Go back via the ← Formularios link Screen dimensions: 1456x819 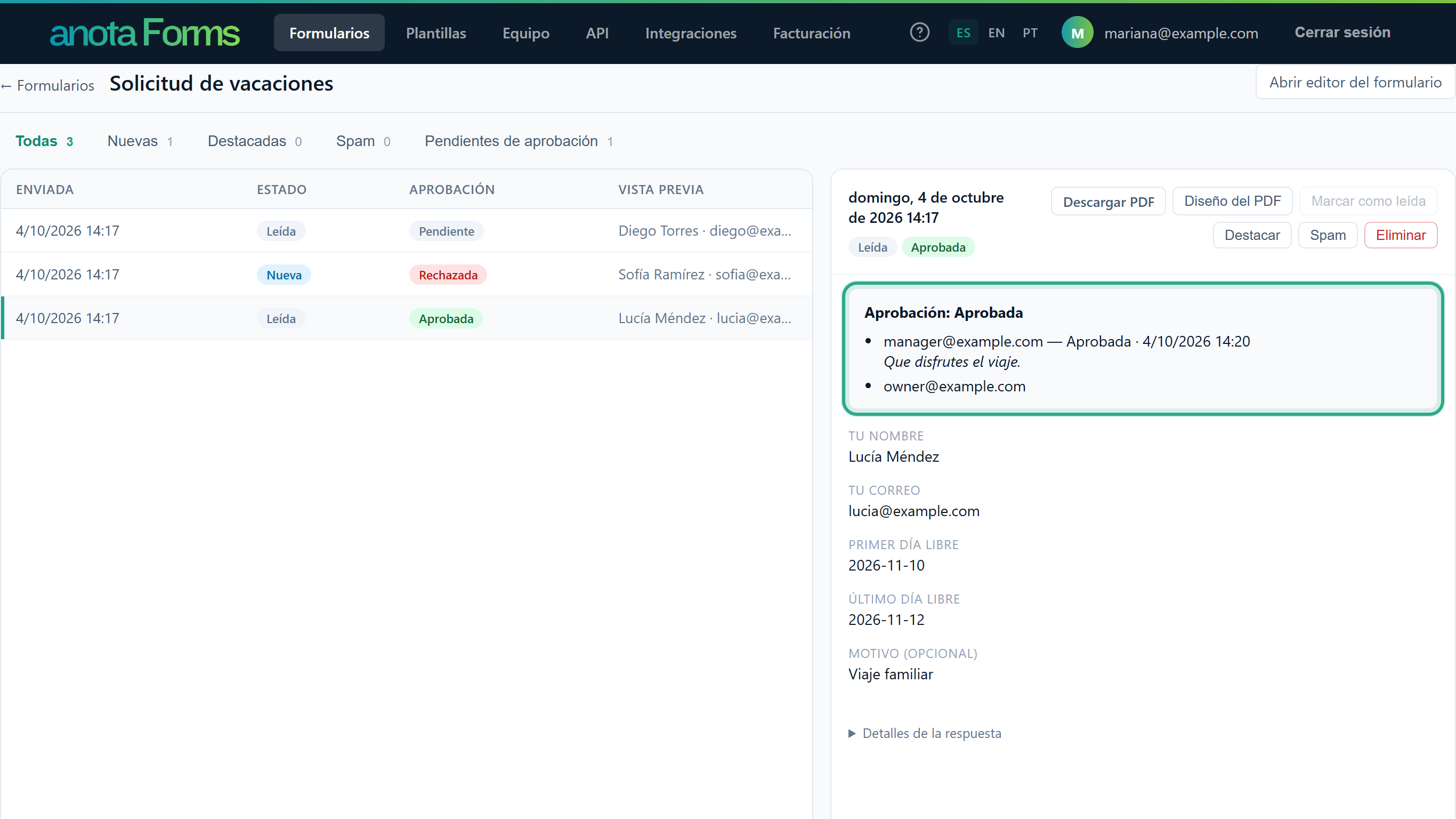pos(47,85)
